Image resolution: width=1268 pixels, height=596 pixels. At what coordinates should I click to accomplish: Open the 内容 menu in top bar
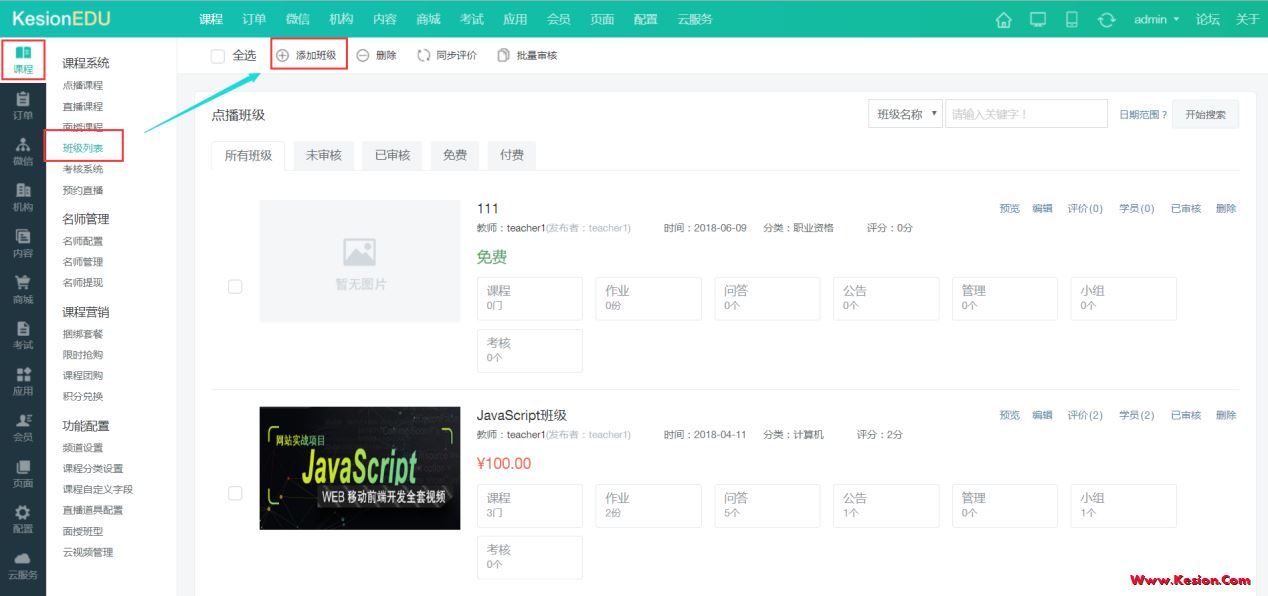(x=385, y=18)
